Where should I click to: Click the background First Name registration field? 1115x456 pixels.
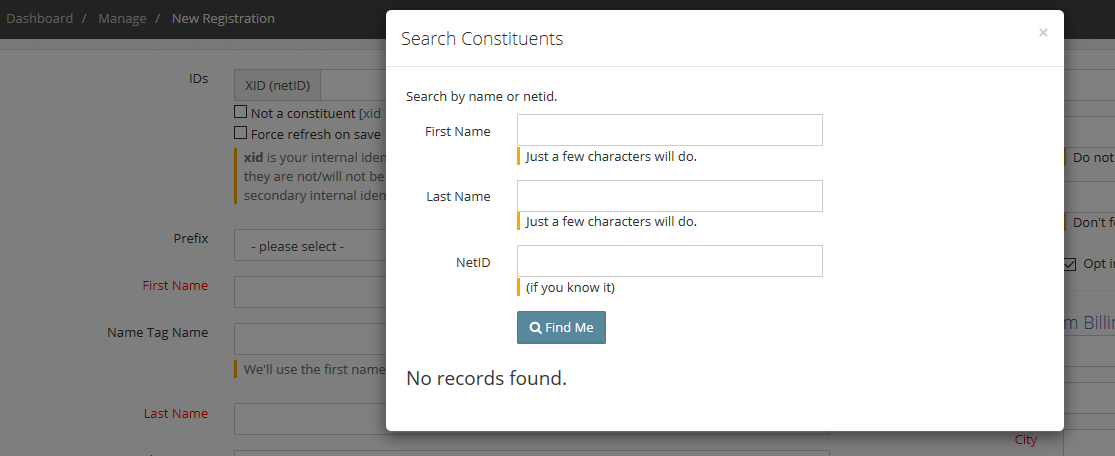point(310,292)
